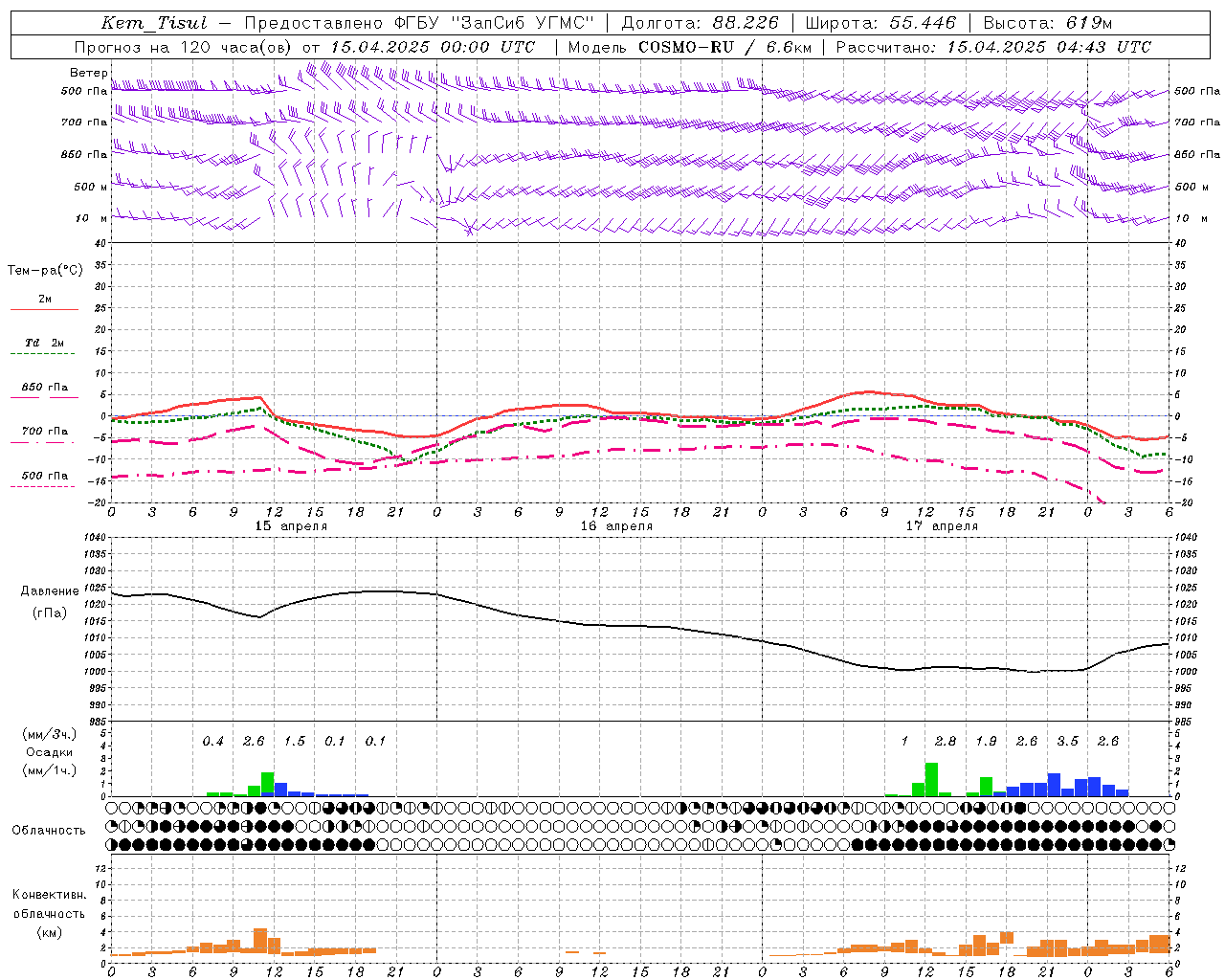The width and height of the screenshot is (1225, 980).
Task: Click the Рассчитано: 15.04.2025 04:43 UTC timestamp
Action: click(x=993, y=47)
